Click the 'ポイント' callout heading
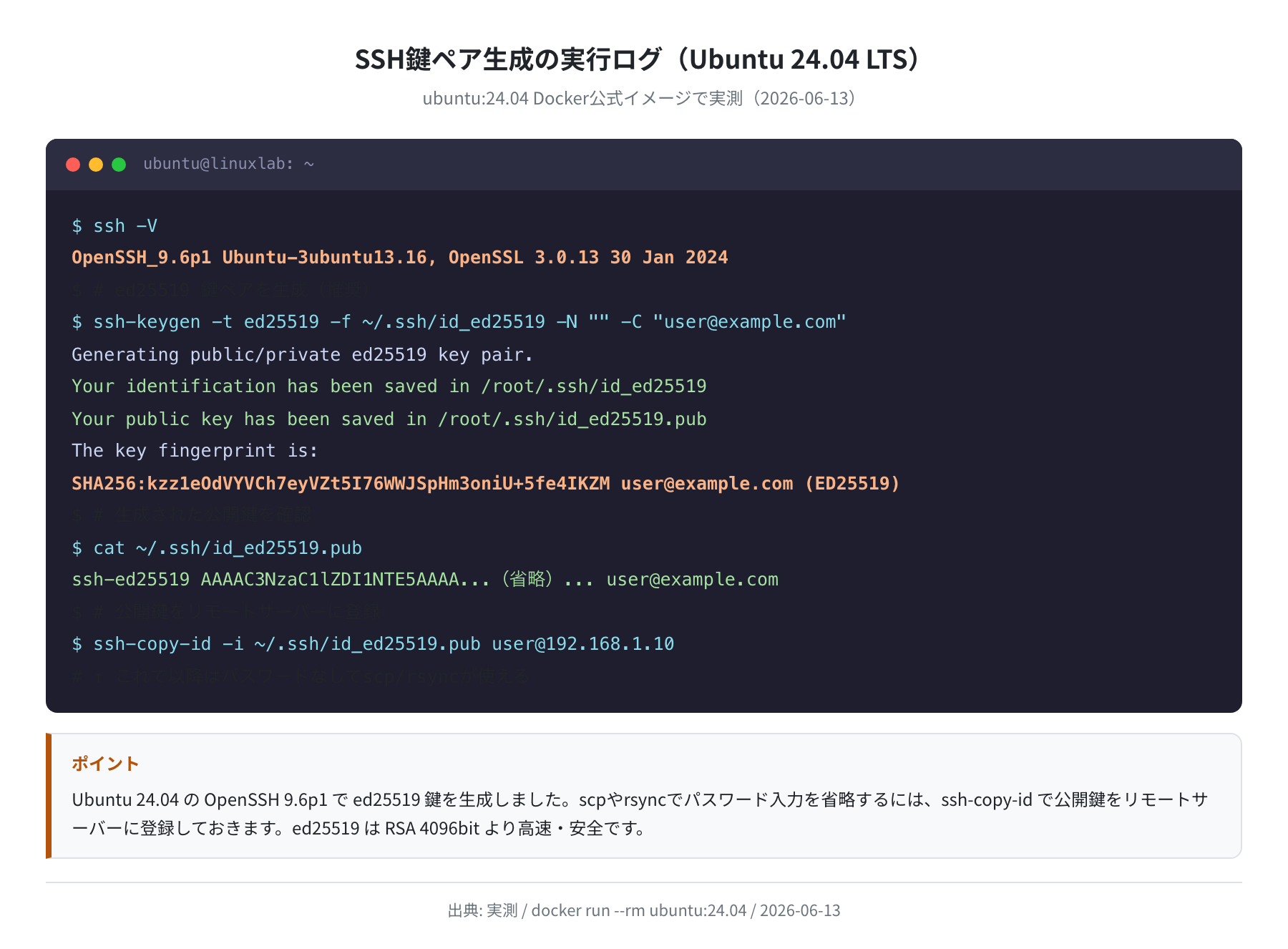The height and width of the screenshot is (949, 1288). [105, 764]
